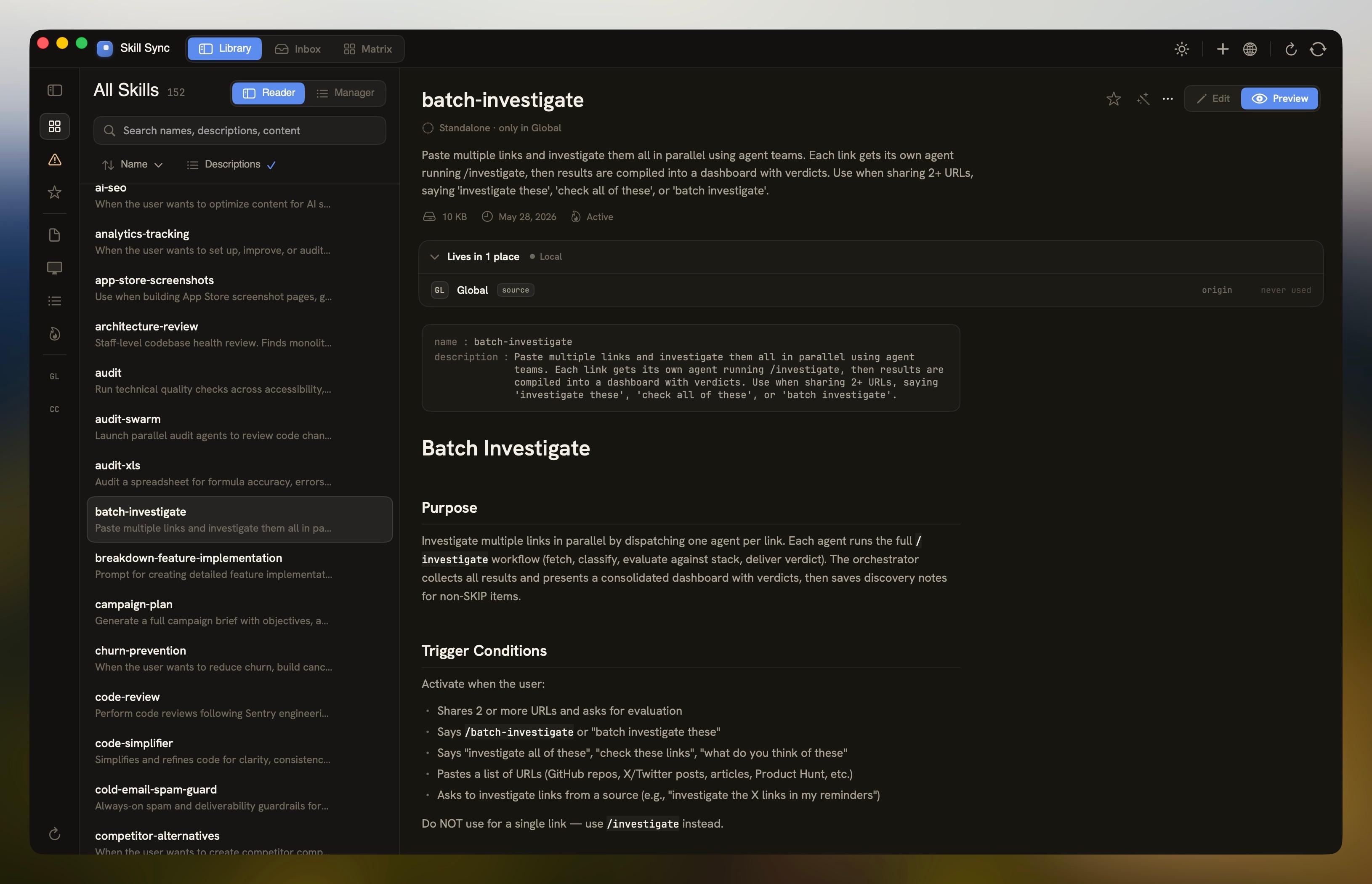
Task: Click the sync arrows icon in toolbar
Action: (1318, 49)
